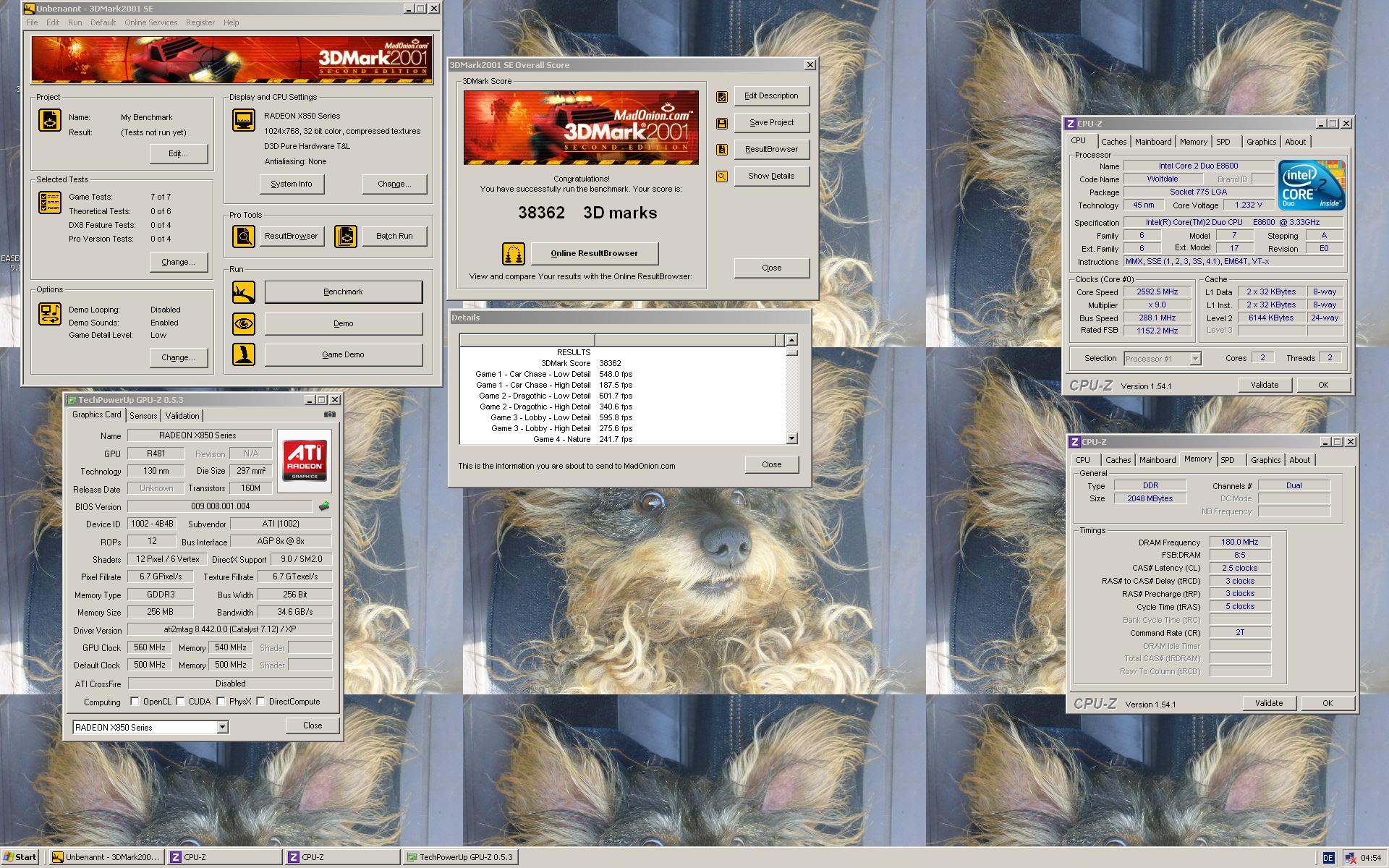This screenshot has width=1389, height=868.
Task: Enable the OpenCL checkbox in GPU-Z
Action: (135, 702)
